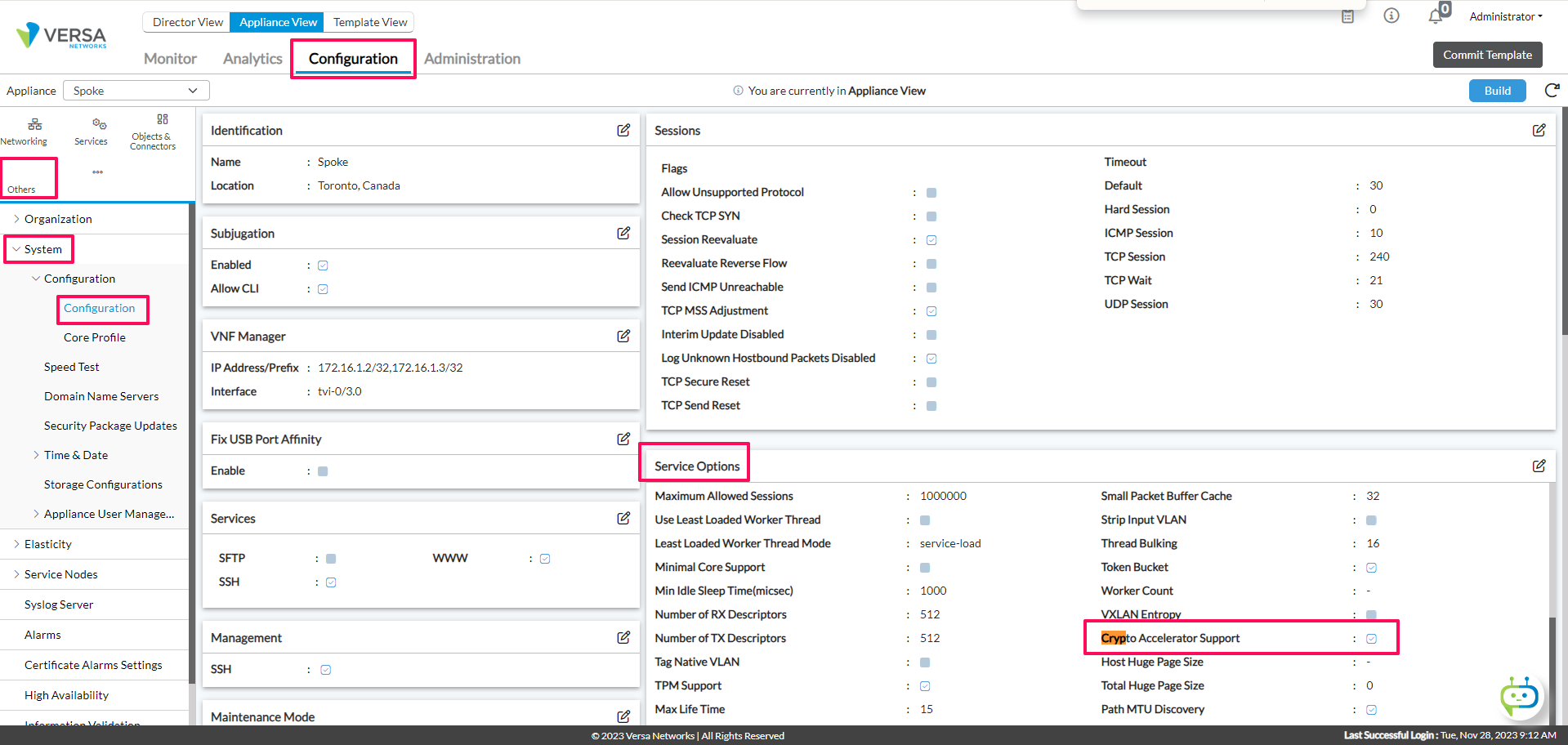Click the Build button
This screenshot has height=745, width=1568.
(1497, 91)
